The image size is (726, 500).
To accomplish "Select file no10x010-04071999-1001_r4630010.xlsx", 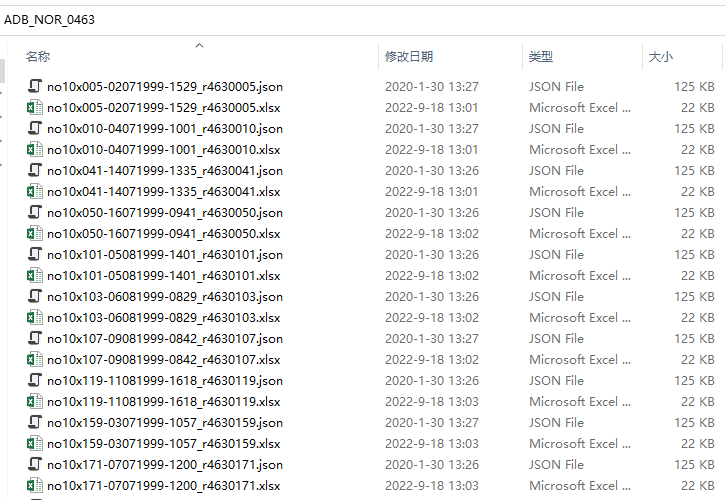I will coord(164,150).
